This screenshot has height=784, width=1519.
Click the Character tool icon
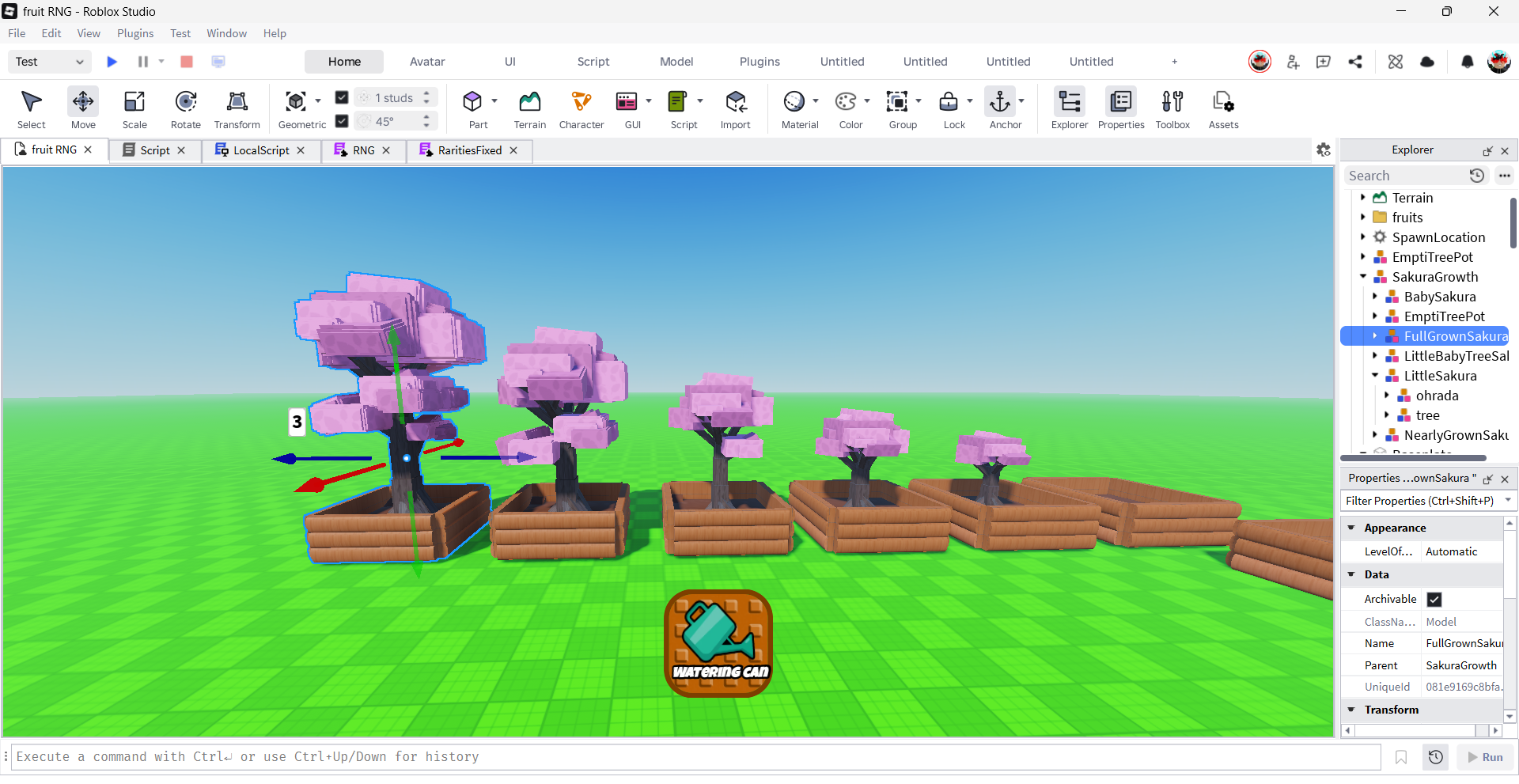(581, 102)
